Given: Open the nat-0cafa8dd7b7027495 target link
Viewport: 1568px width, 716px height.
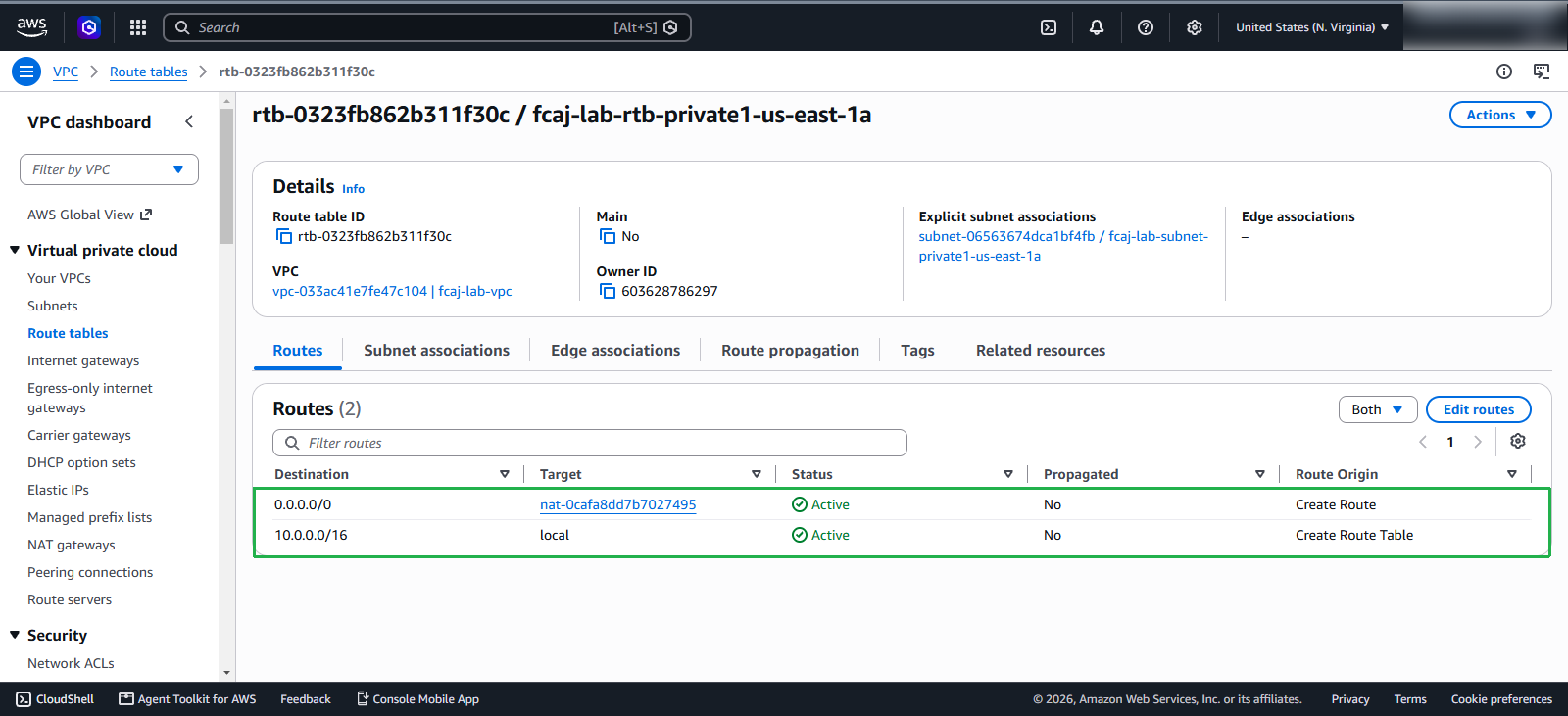Looking at the screenshot, I should (x=618, y=504).
